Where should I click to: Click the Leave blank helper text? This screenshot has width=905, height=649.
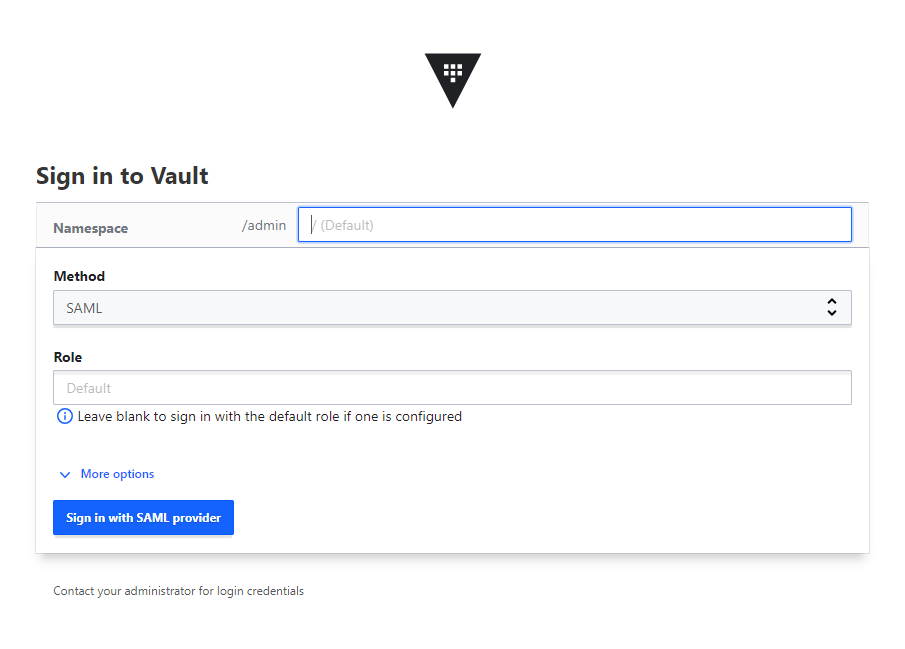(270, 416)
